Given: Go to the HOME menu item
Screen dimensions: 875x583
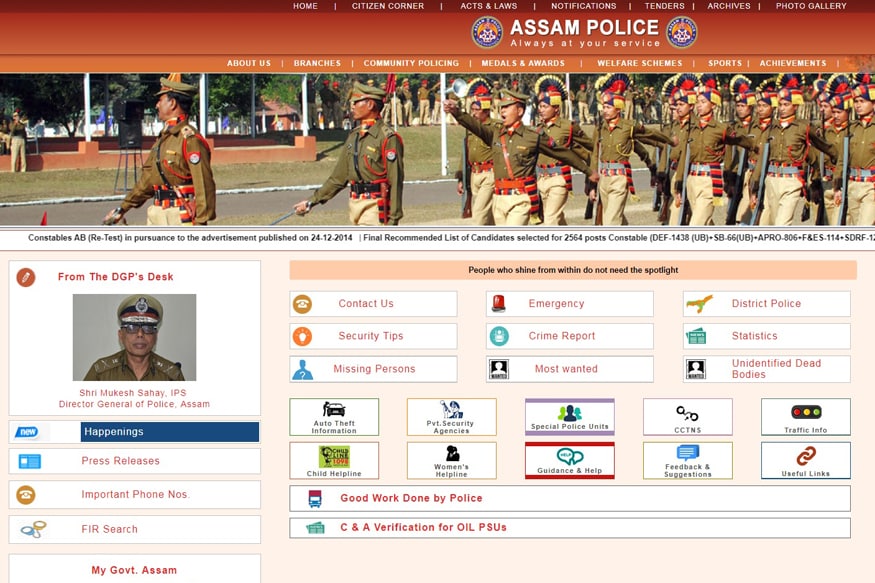Looking at the screenshot, I should click(305, 6).
